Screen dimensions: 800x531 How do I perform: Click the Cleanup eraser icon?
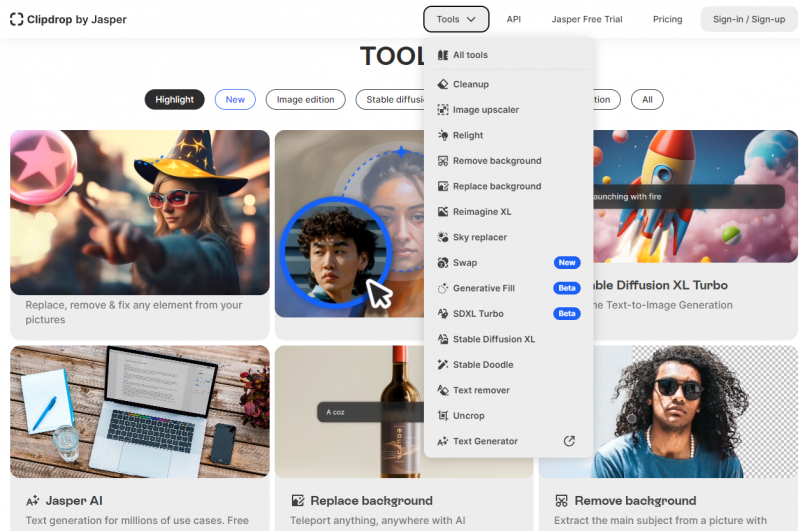pos(443,84)
